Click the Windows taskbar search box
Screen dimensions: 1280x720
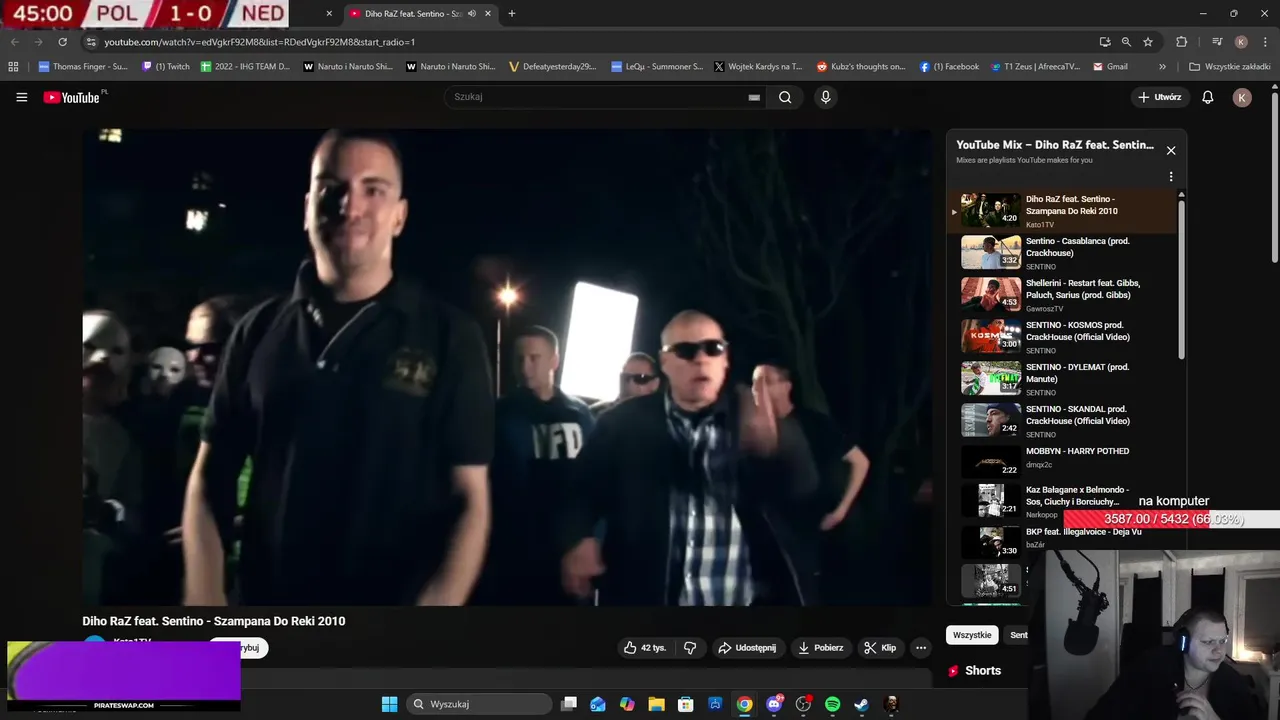pyautogui.click(x=481, y=704)
